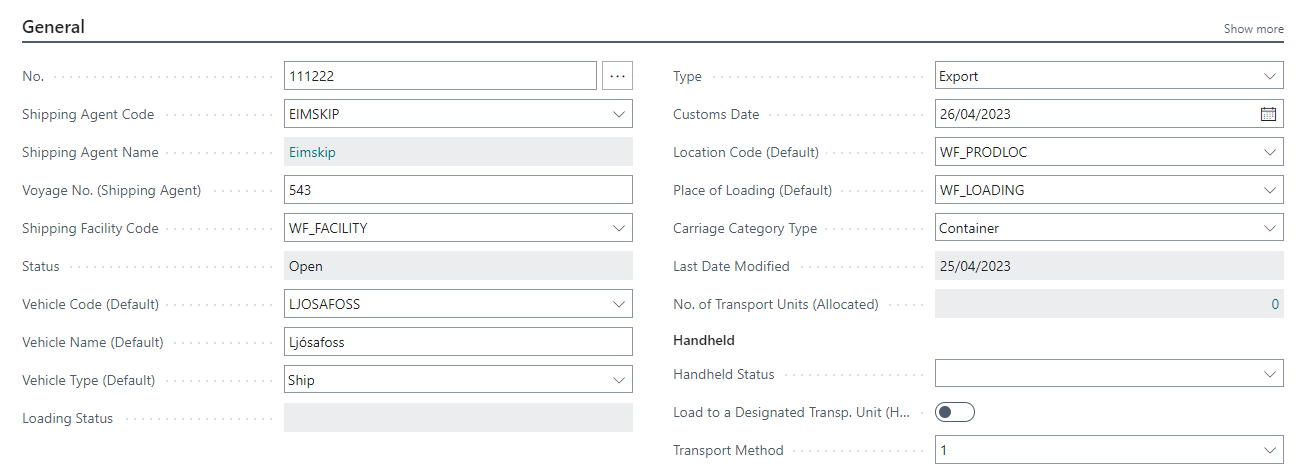Expand the empty Handheld Status dropdown
The image size is (1300, 473).
click(x=1269, y=374)
